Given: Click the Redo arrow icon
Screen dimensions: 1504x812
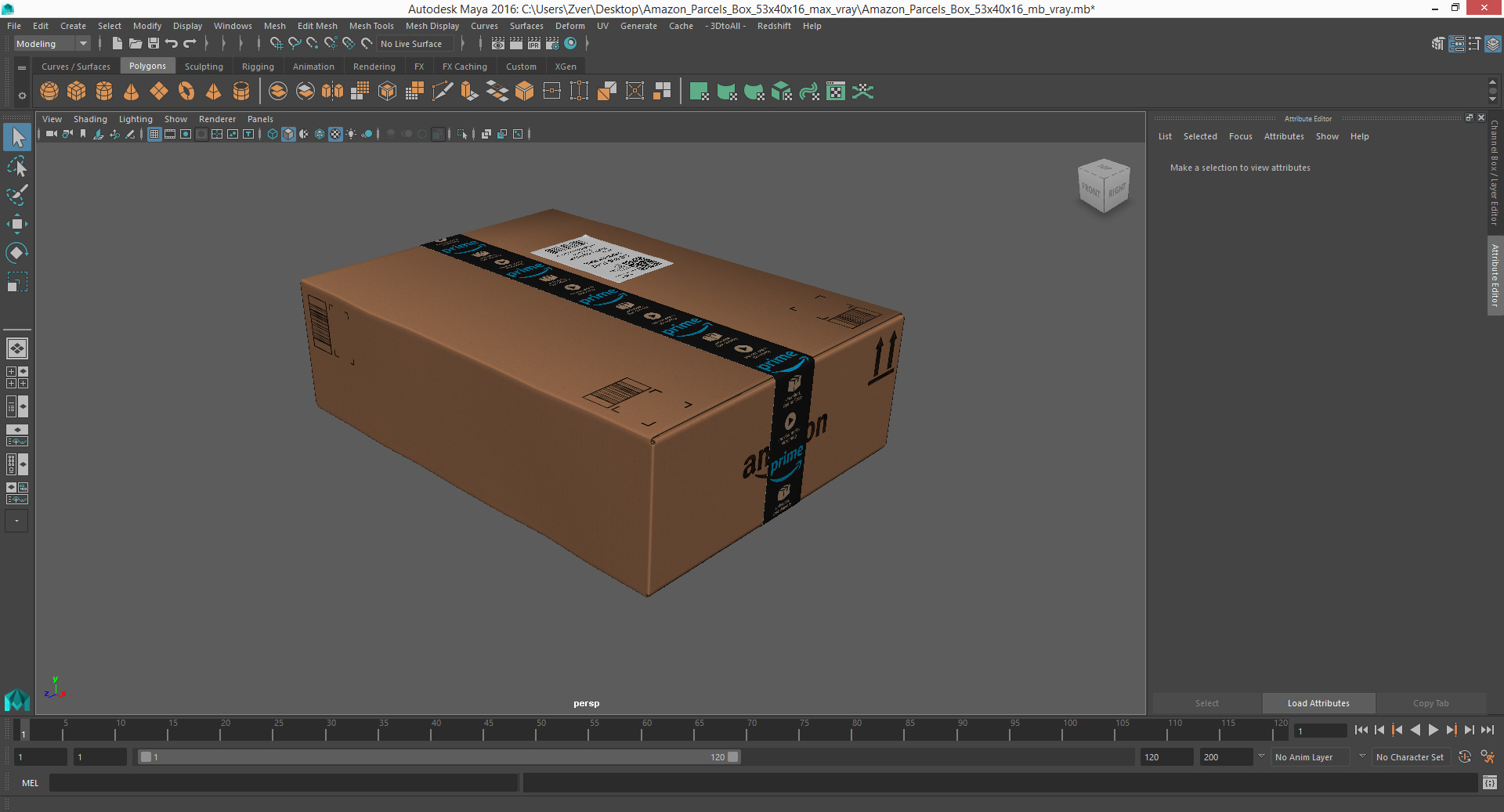Looking at the screenshot, I should click(x=190, y=44).
